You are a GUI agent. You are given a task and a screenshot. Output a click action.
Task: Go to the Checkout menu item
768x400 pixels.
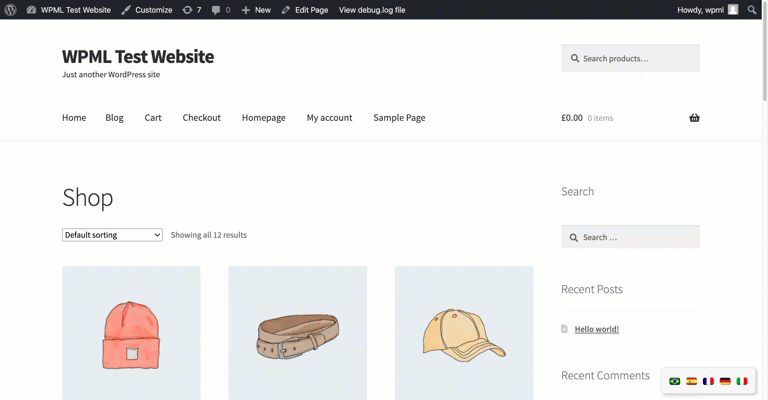point(201,118)
